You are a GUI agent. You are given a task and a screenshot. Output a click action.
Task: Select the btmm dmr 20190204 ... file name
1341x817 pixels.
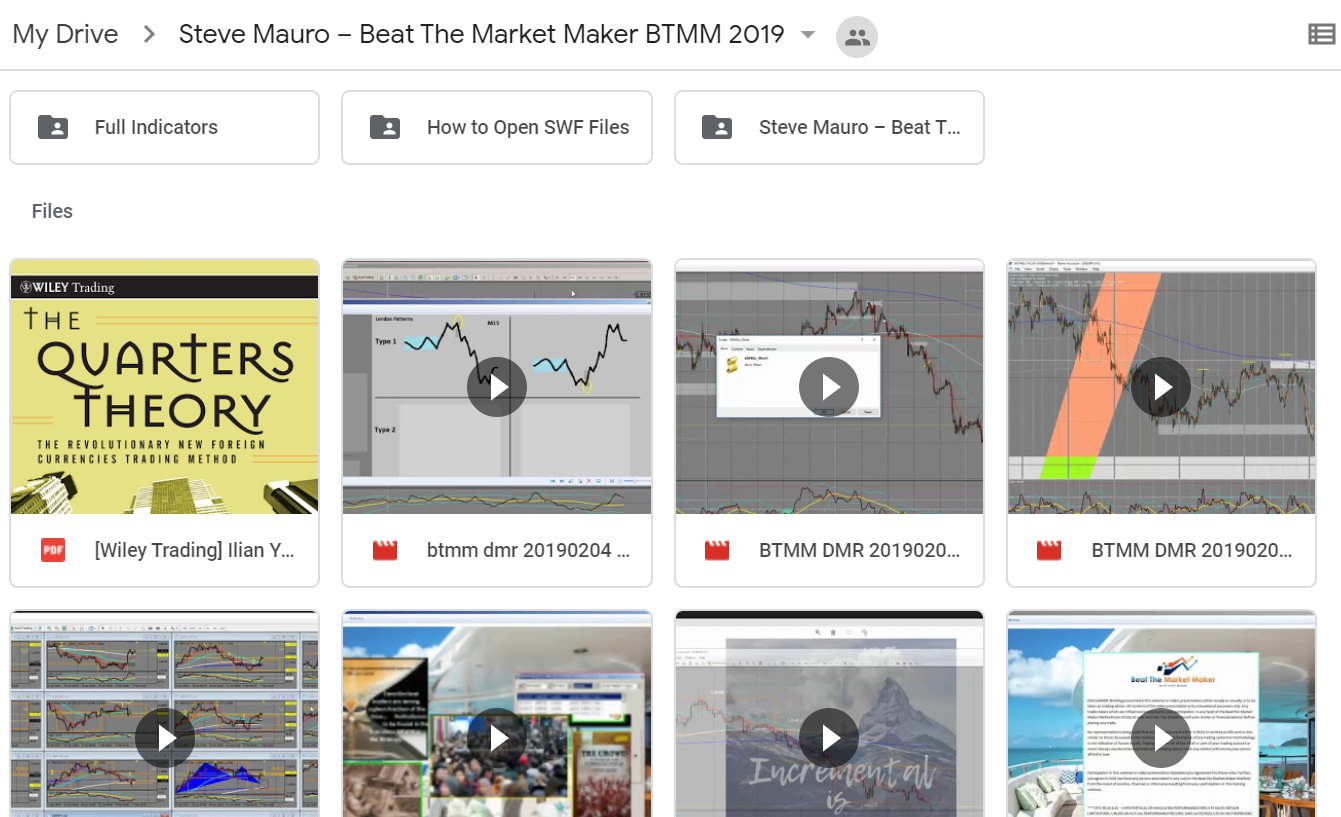pyautogui.click(x=528, y=550)
